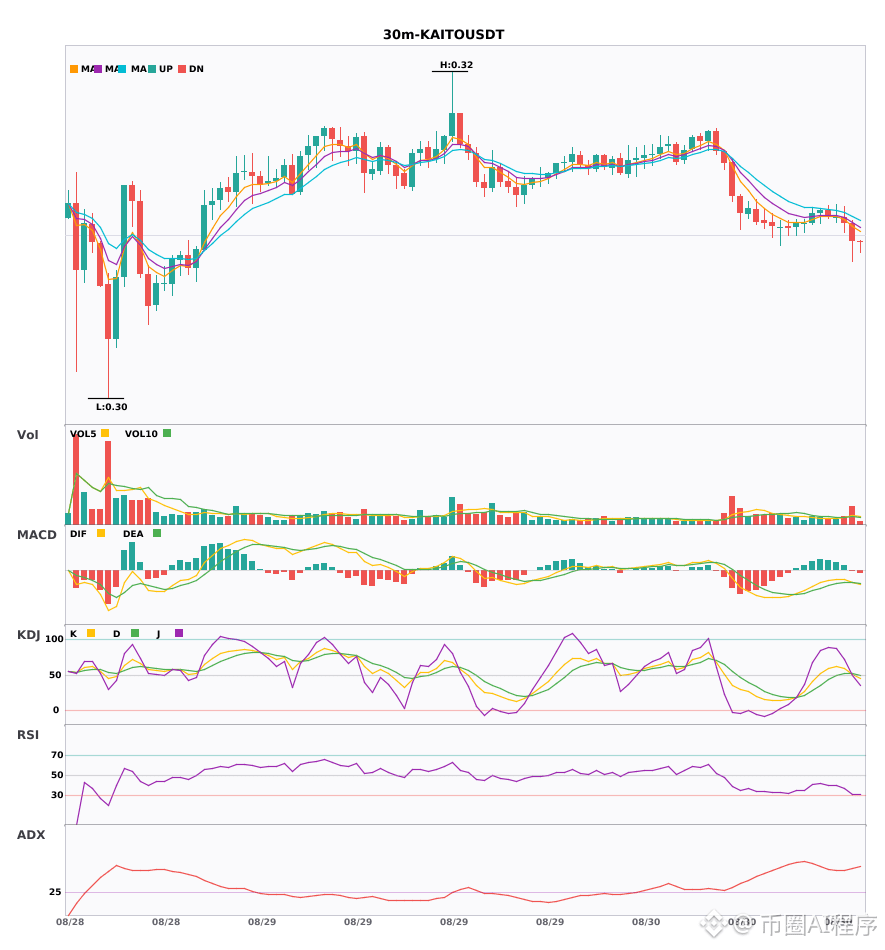
Task: Click the VOL10 legend text
Action: 141,434
